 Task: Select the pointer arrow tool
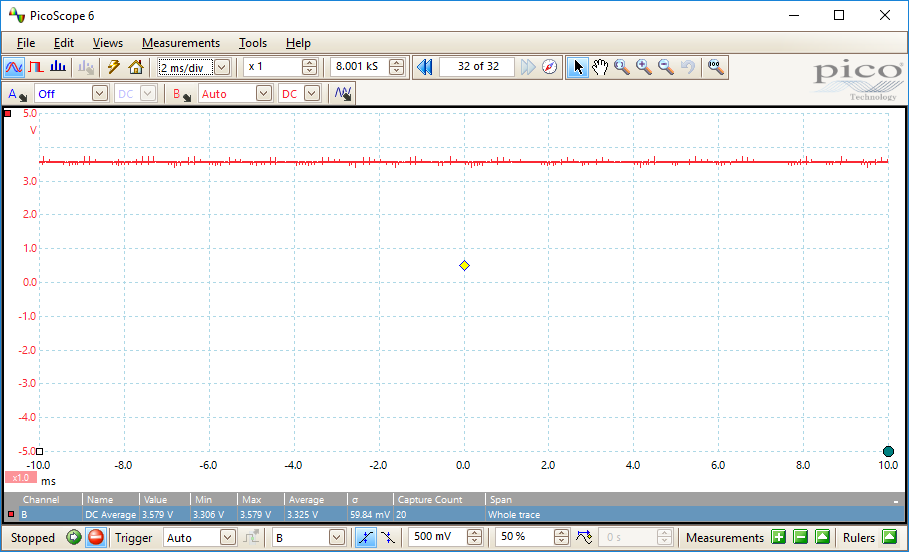pos(577,67)
